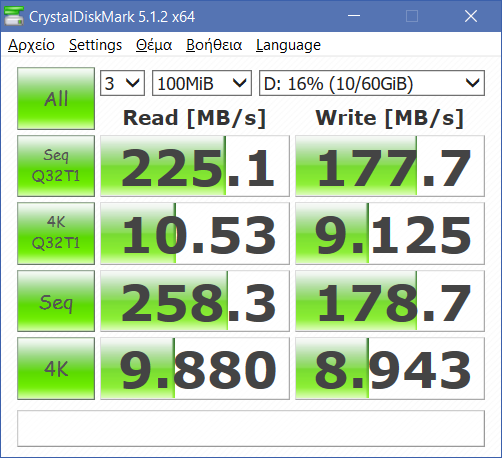Open the Settings menu
This screenshot has width=502, height=458.
point(95,45)
